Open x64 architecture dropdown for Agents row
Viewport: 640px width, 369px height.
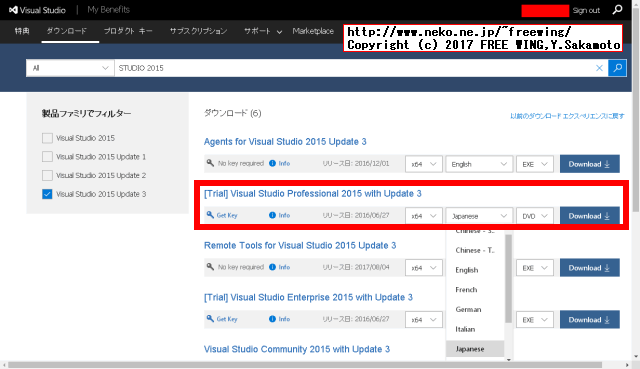[x=424, y=164]
